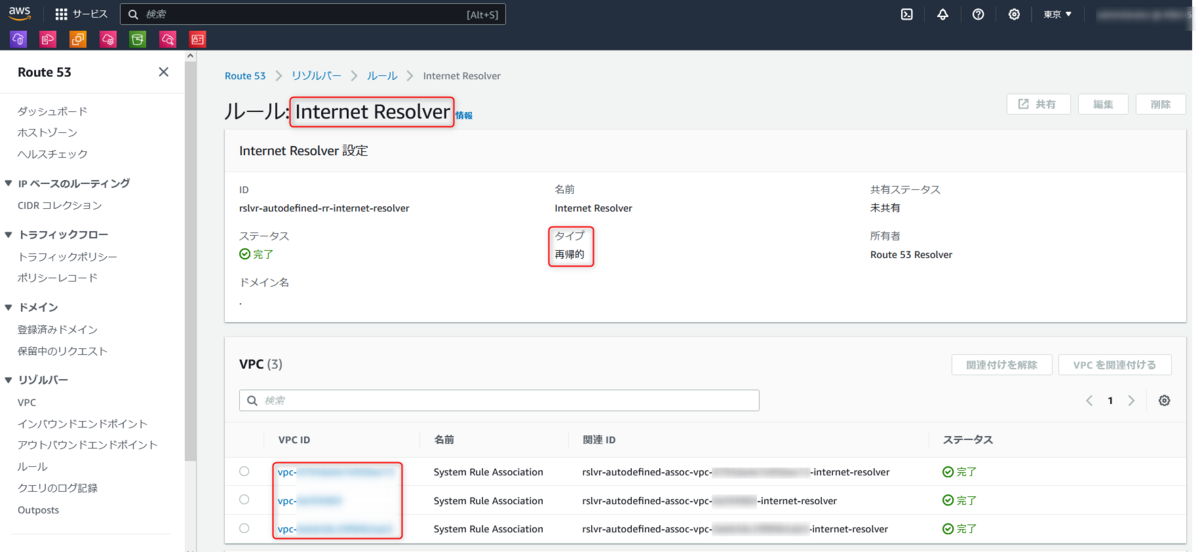
Task: Click the AWS logo home icon
Action: click(x=20, y=14)
